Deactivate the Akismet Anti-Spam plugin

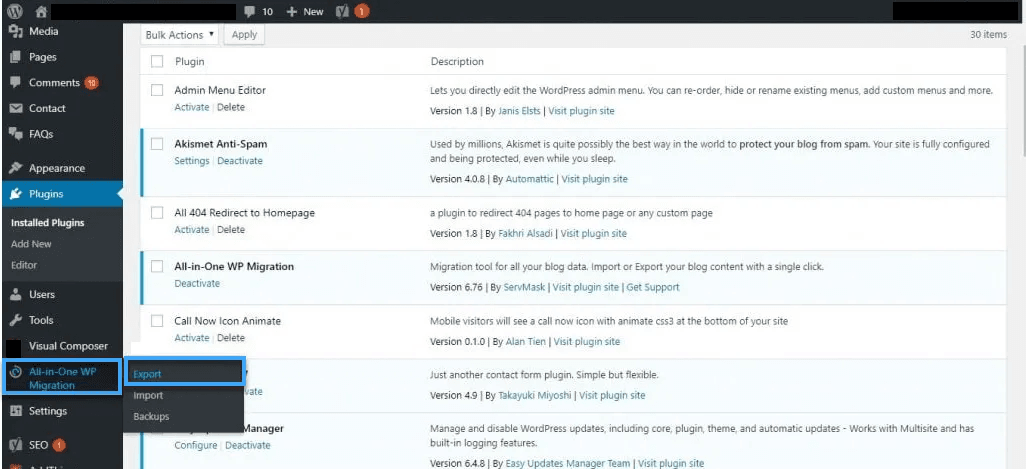[x=240, y=161]
